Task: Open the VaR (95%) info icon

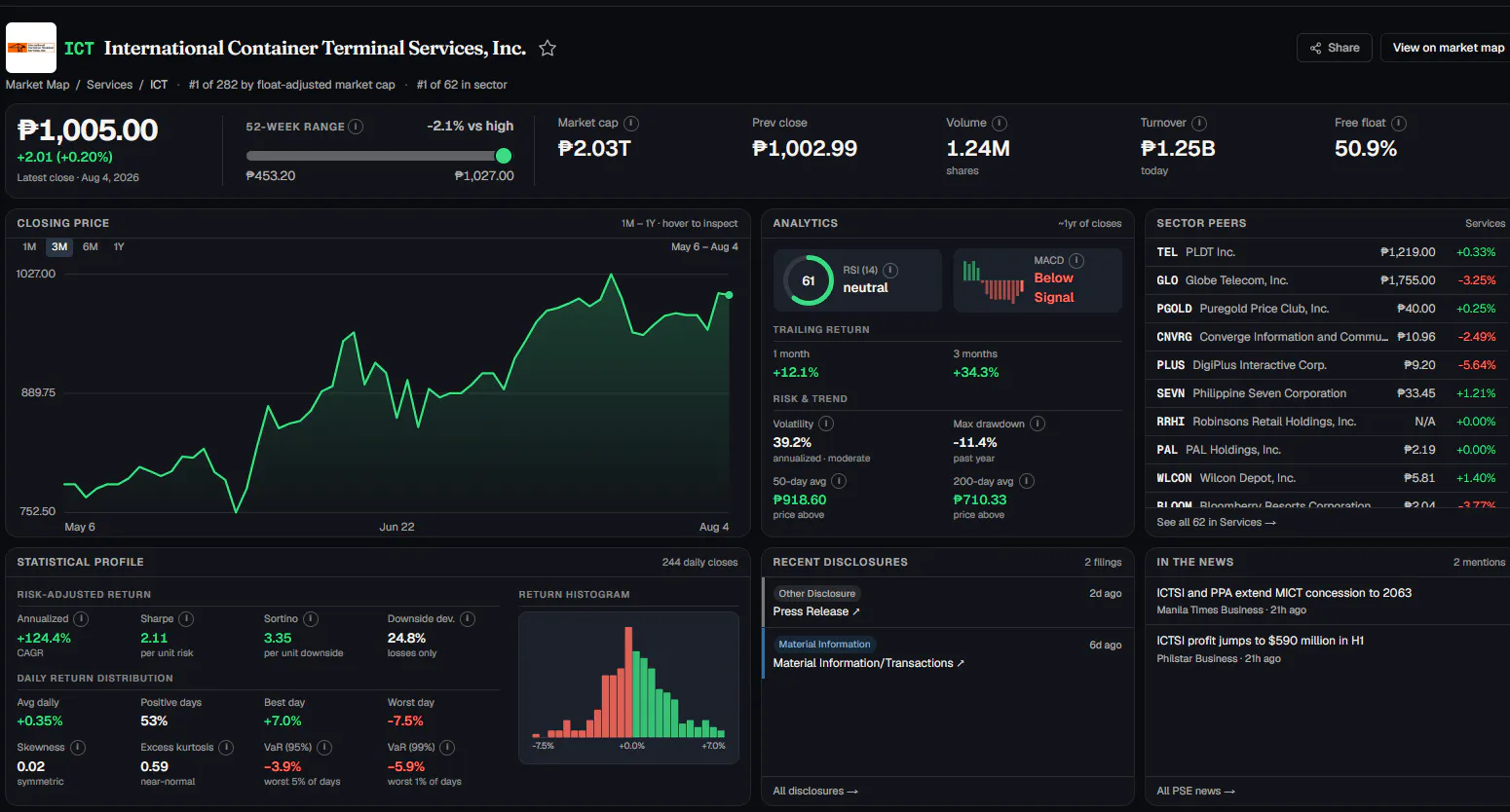Action: pyautogui.click(x=324, y=747)
